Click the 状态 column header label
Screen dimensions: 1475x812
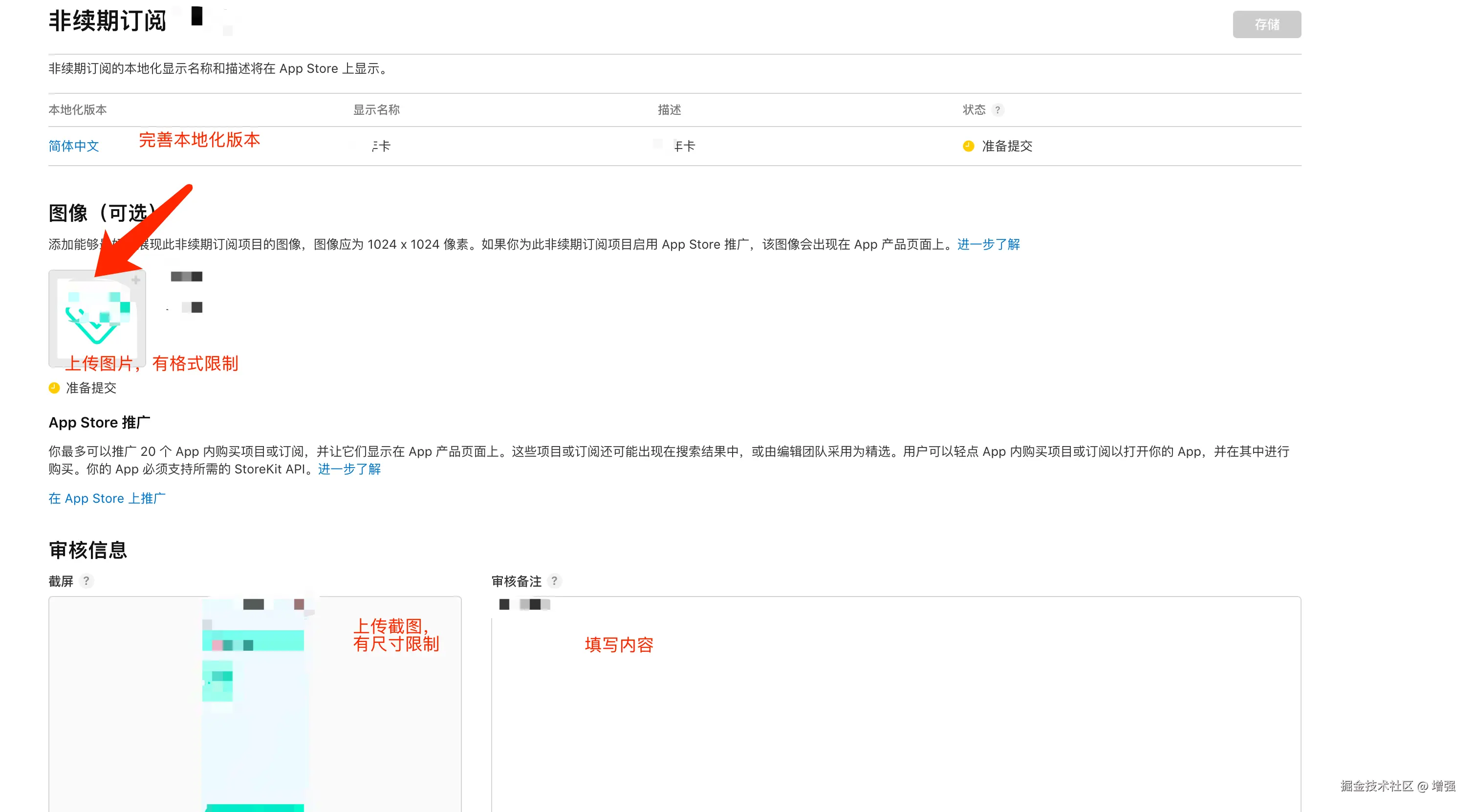pyautogui.click(x=974, y=110)
